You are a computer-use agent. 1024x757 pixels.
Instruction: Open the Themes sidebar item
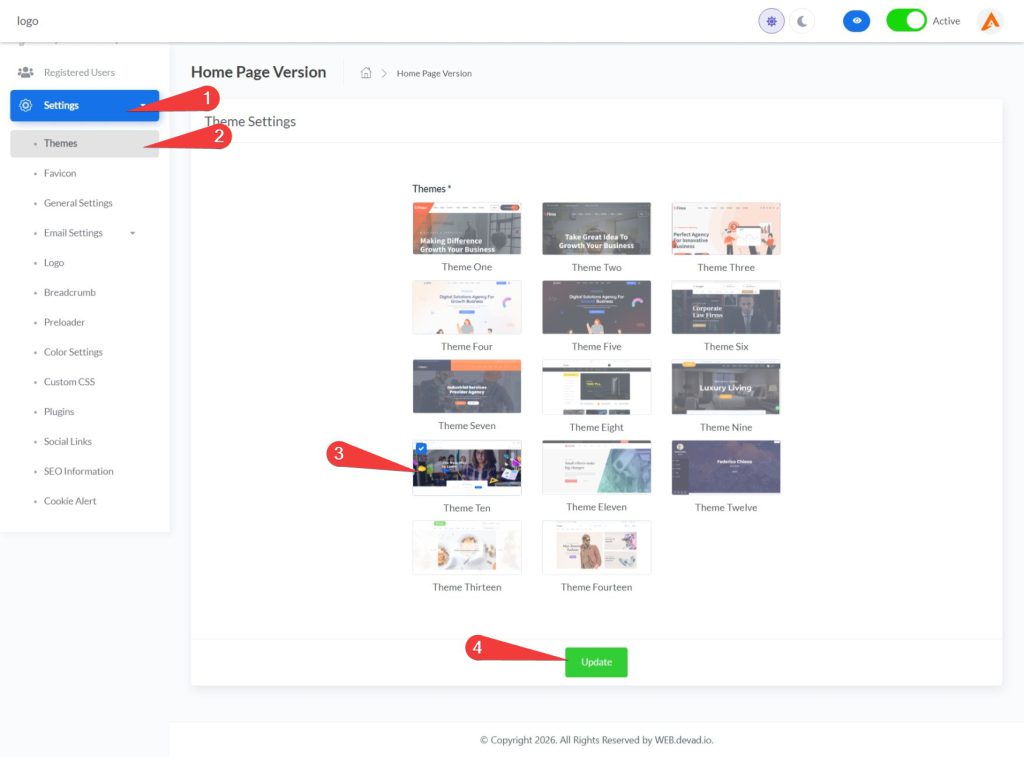(x=60, y=143)
